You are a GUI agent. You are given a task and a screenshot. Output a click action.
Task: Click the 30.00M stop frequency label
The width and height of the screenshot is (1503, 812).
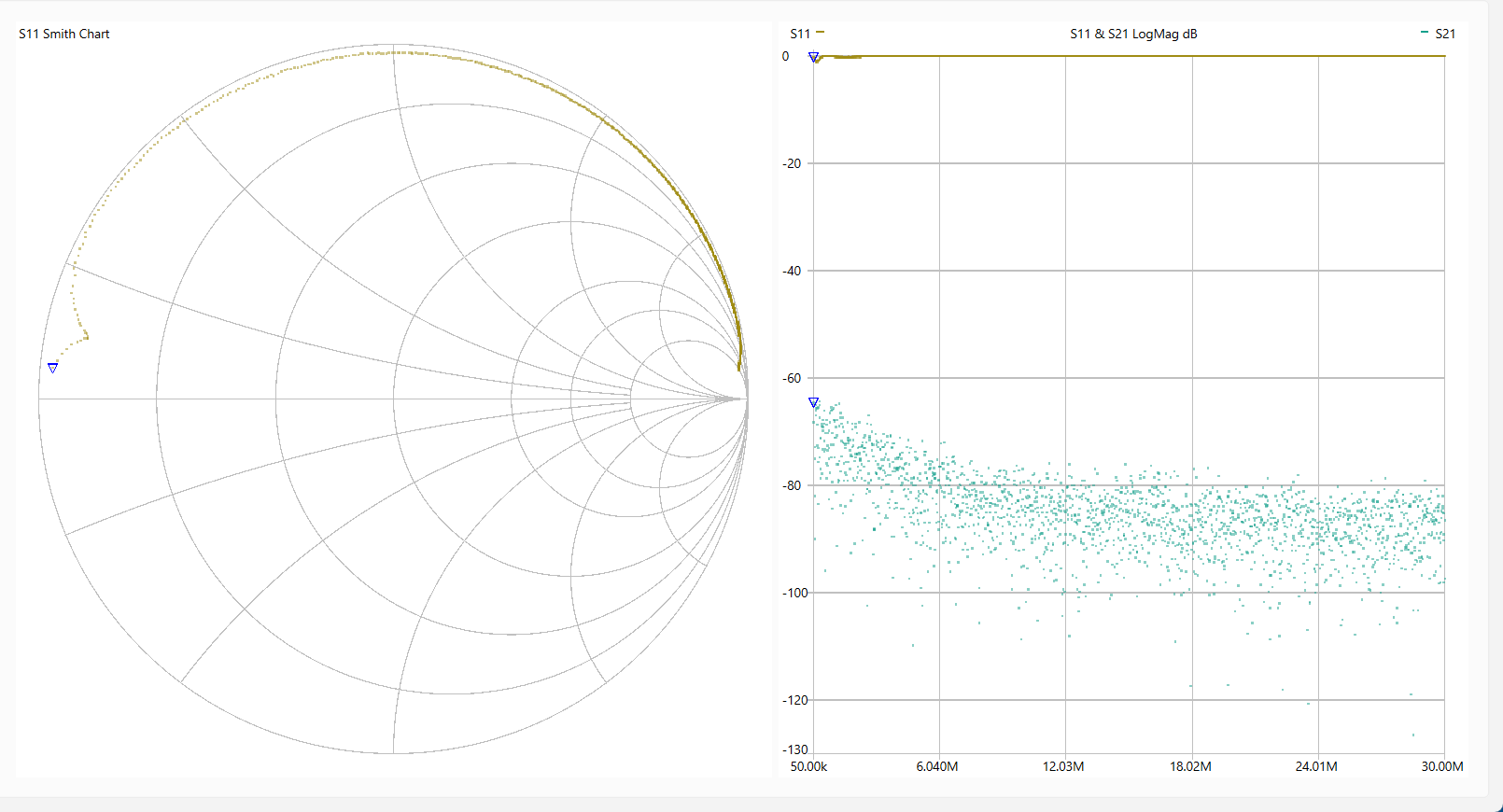(x=1442, y=766)
